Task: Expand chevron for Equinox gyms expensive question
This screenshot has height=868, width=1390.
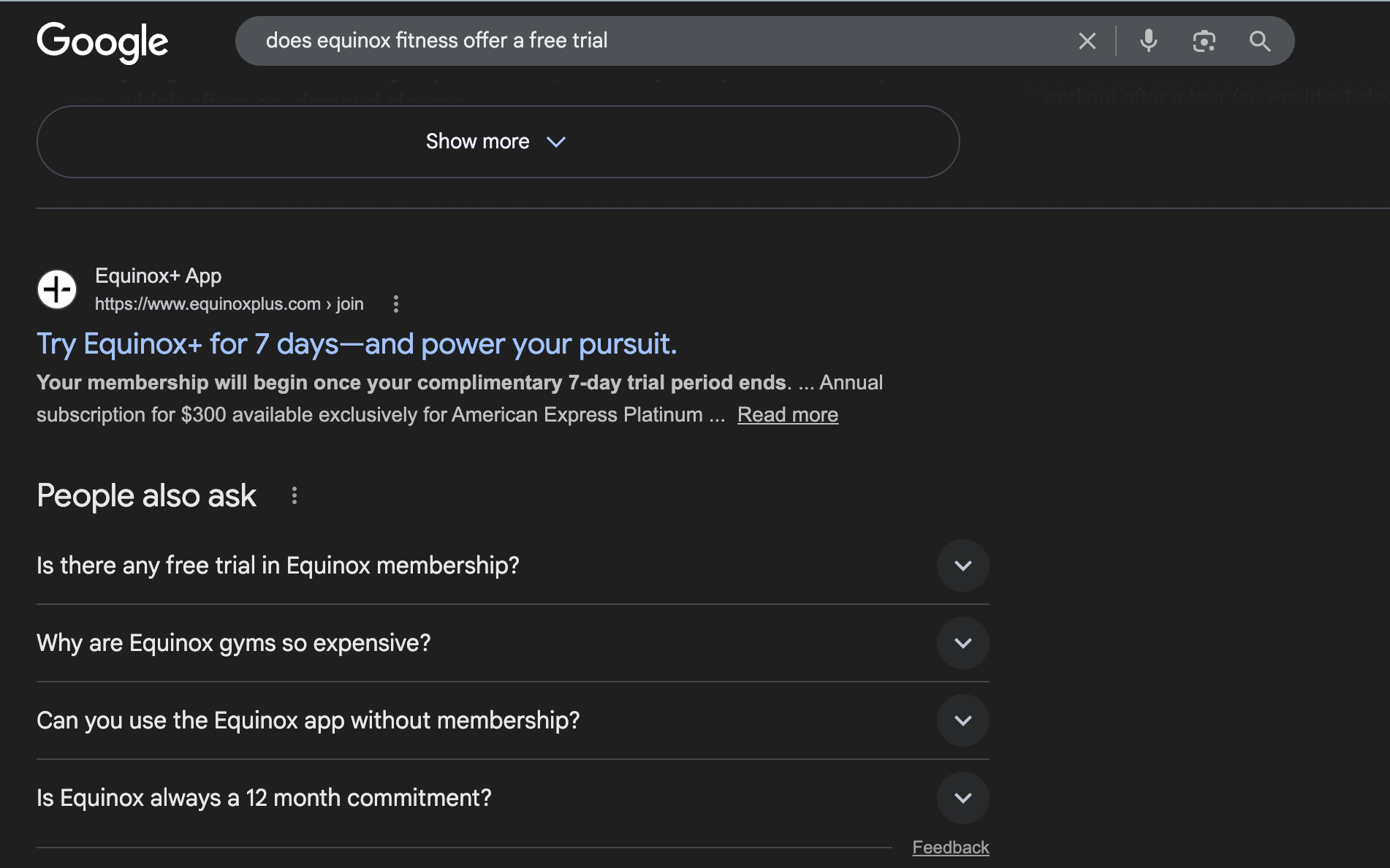Action: pos(962,643)
